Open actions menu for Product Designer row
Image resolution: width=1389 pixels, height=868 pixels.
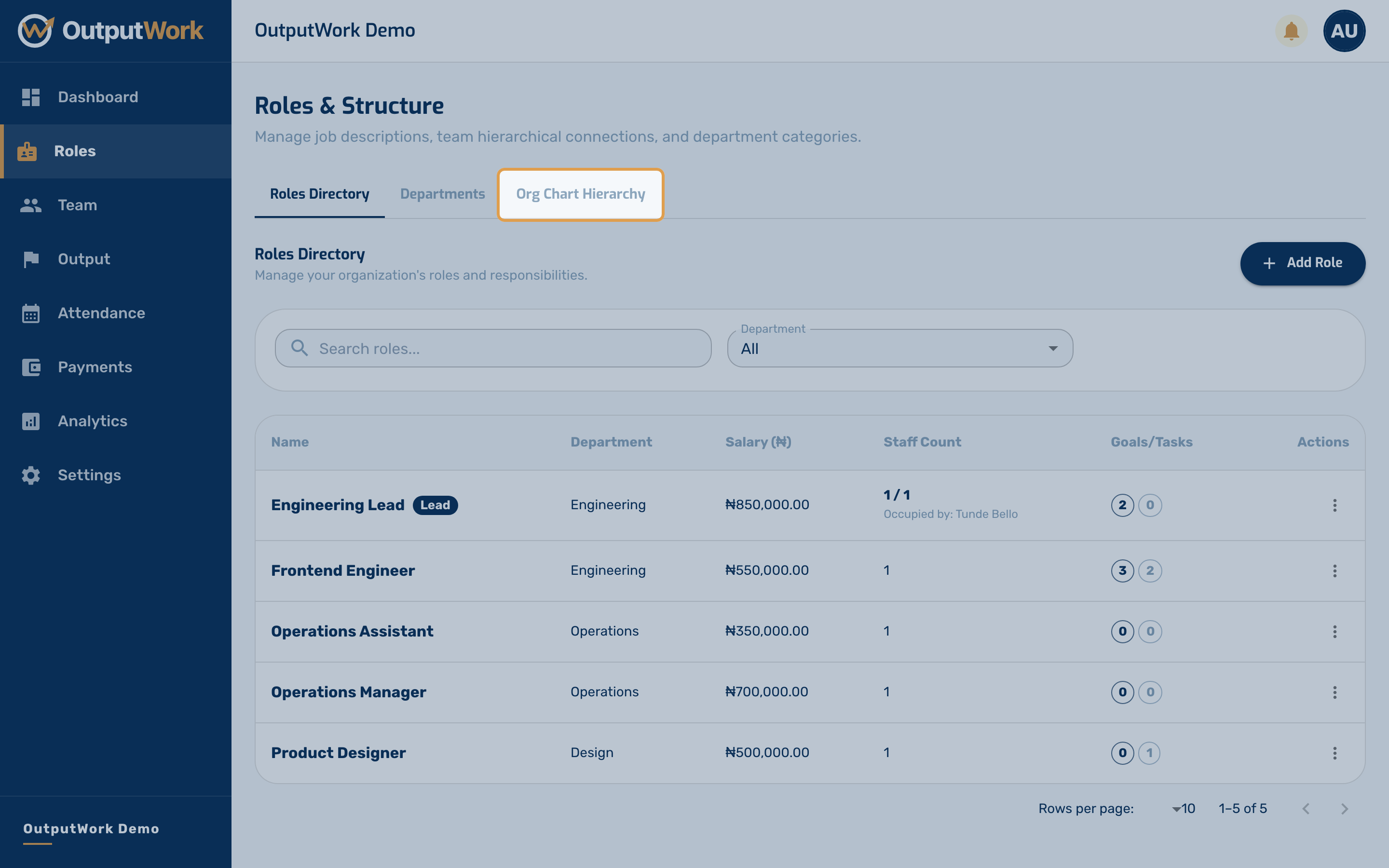[x=1335, y=753]
